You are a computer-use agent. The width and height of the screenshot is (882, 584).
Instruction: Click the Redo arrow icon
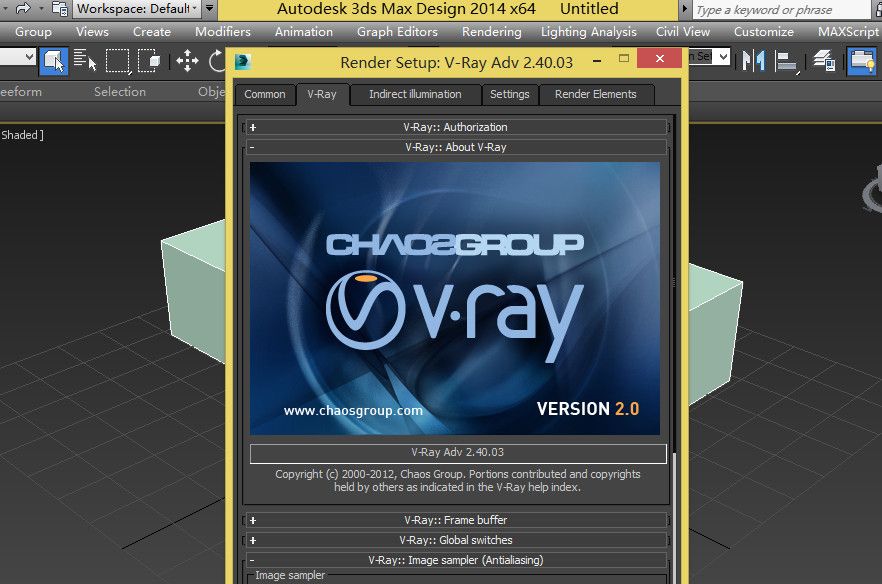pyautogui.click(x=23, y=8)
